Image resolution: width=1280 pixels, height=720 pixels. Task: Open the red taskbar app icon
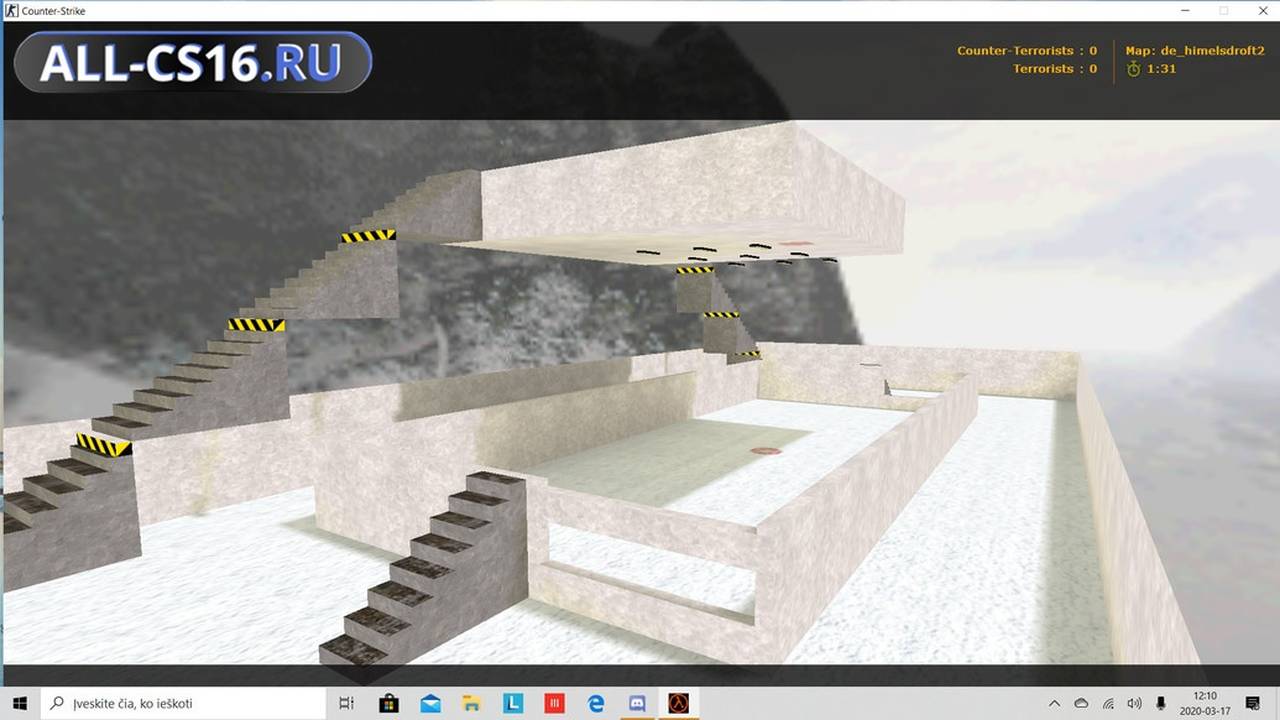point(554,703)
